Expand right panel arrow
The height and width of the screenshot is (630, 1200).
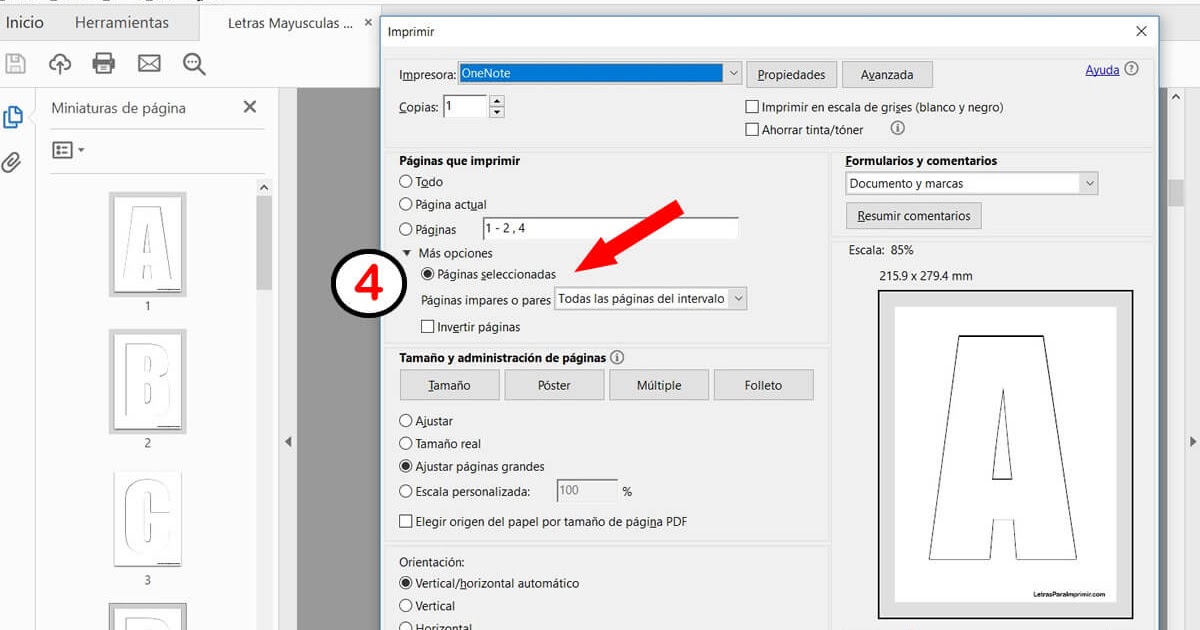coord(1193,441)
